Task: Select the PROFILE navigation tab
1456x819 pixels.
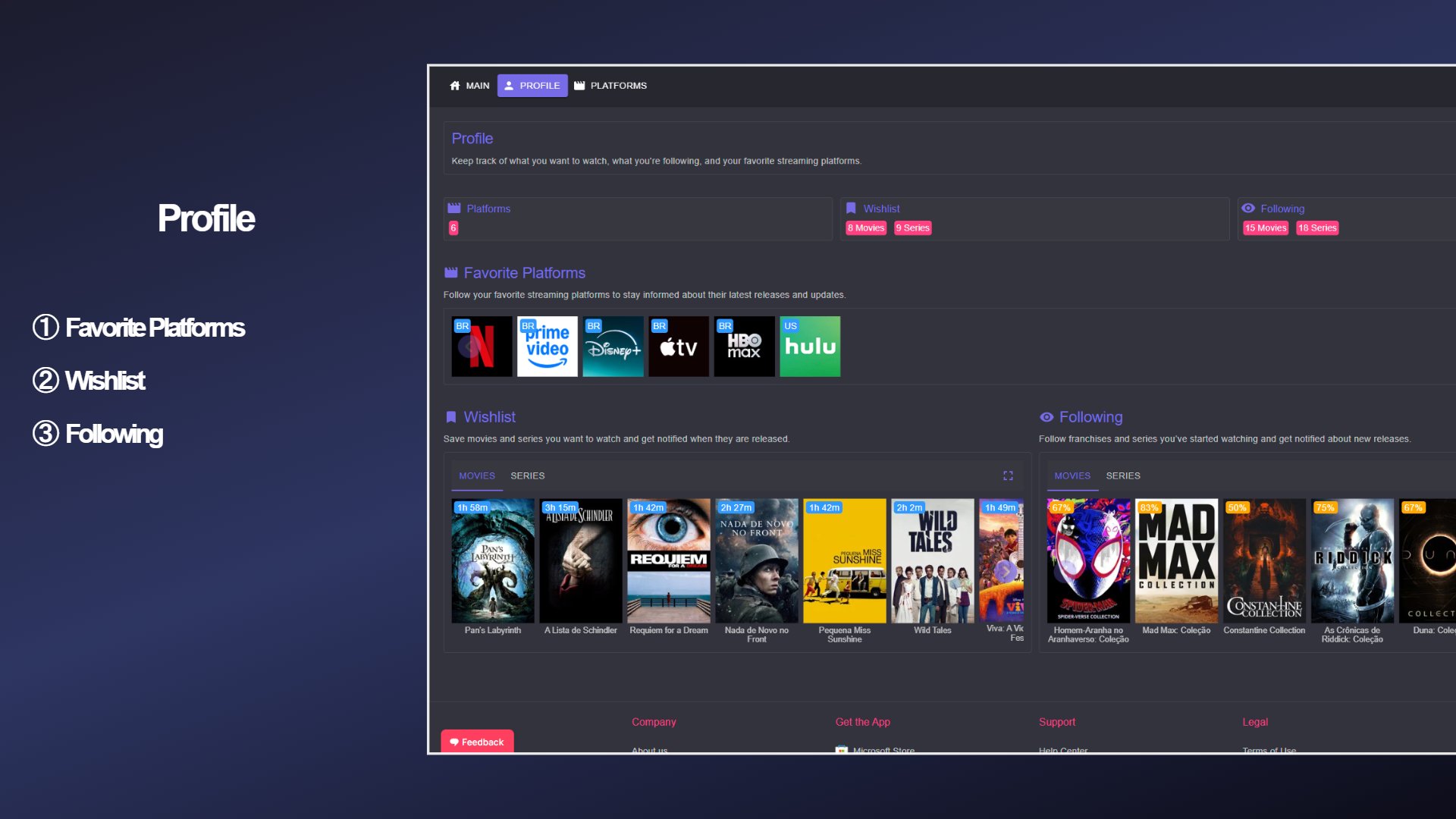Action: [x=532, y=86]
